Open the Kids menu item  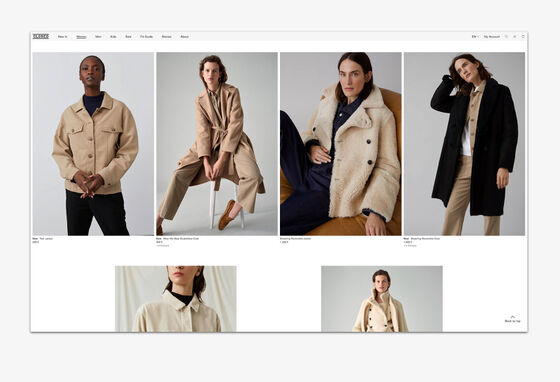pyautogui.click(x=113, y=37)
